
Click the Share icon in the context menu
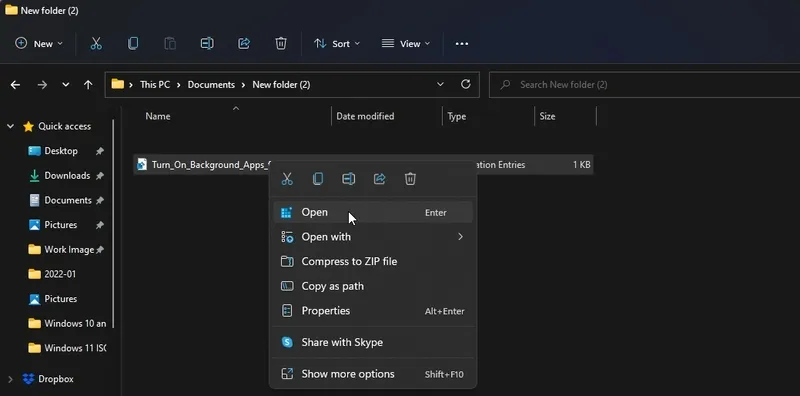coord(380,179)
